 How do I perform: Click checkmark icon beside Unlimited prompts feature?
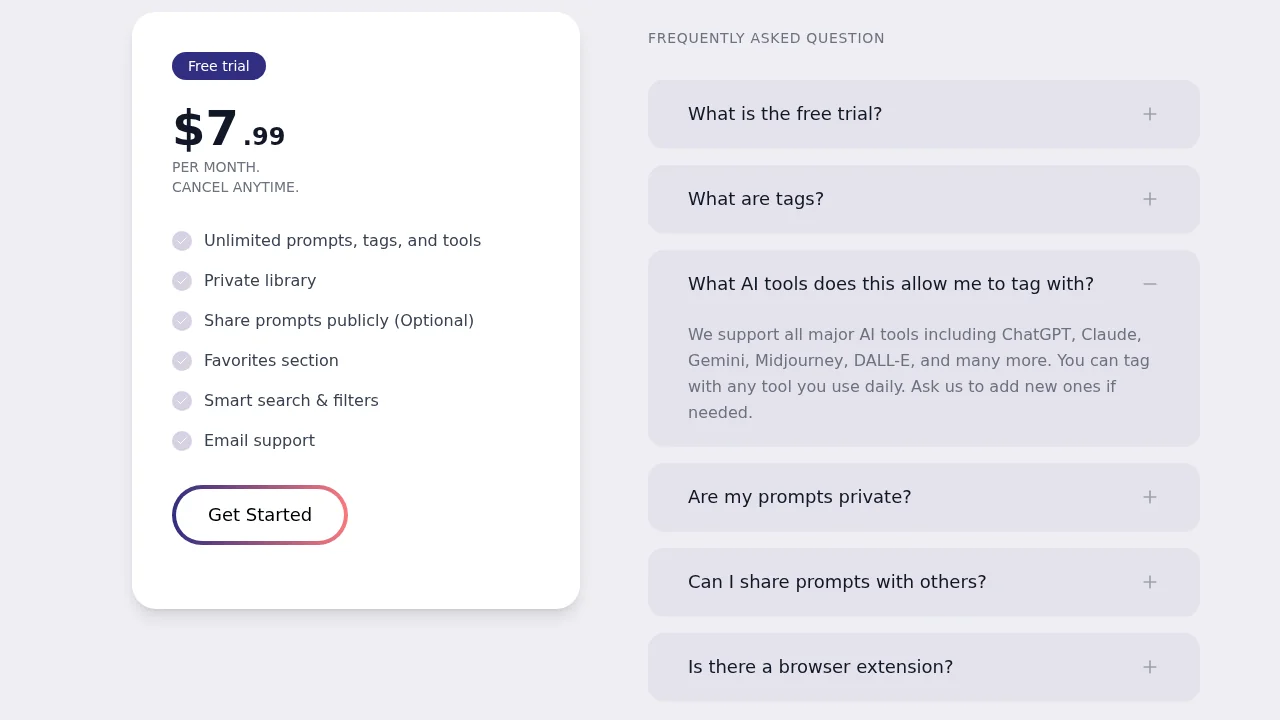point(182,241)
